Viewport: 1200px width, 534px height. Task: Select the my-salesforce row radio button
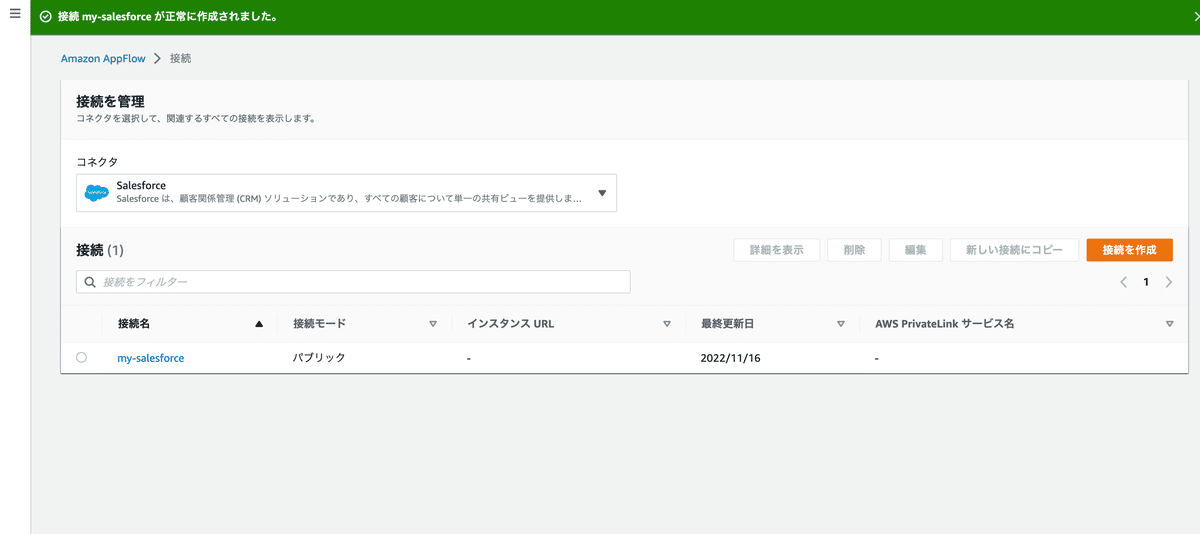pyautogui.click(x=81, y=357)
